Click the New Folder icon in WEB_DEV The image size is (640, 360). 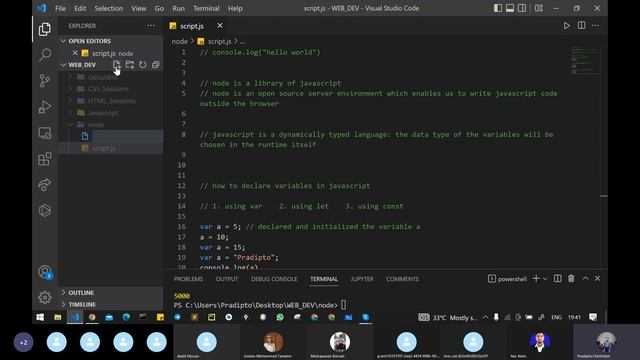(130, 64)
